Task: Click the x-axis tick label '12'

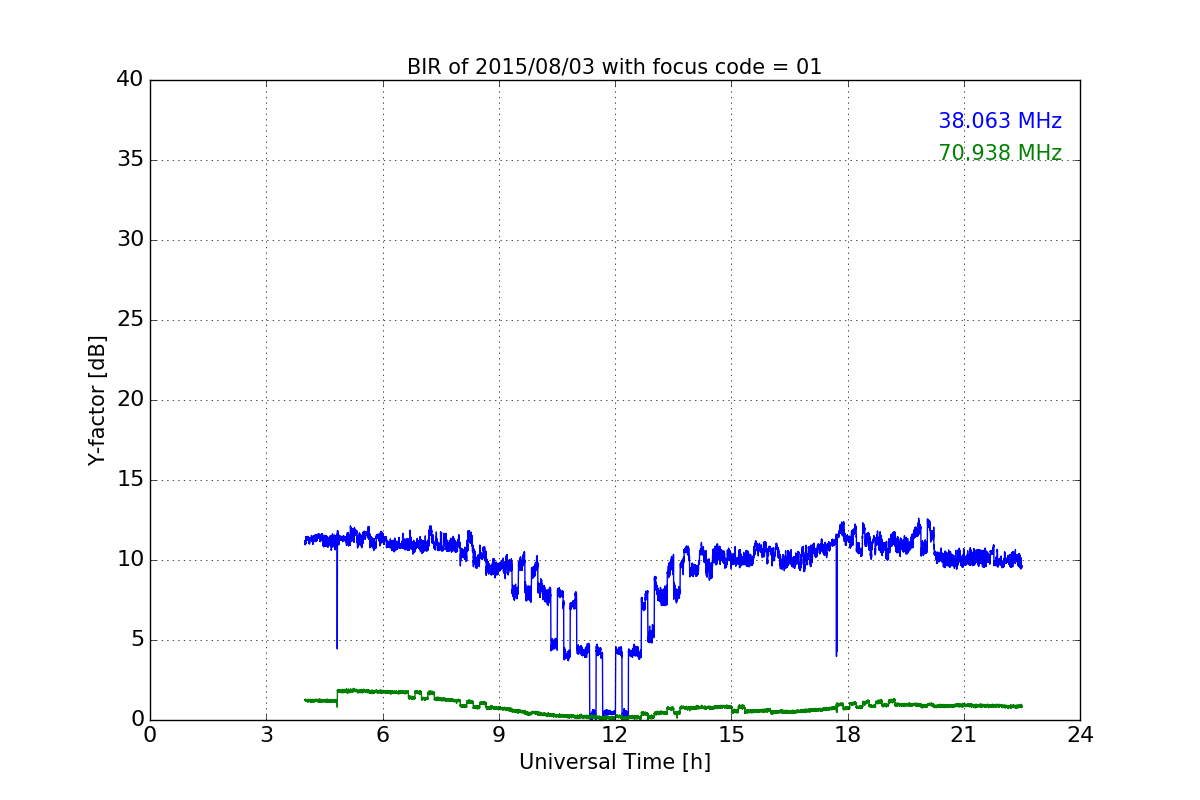Action: [615, 735]
